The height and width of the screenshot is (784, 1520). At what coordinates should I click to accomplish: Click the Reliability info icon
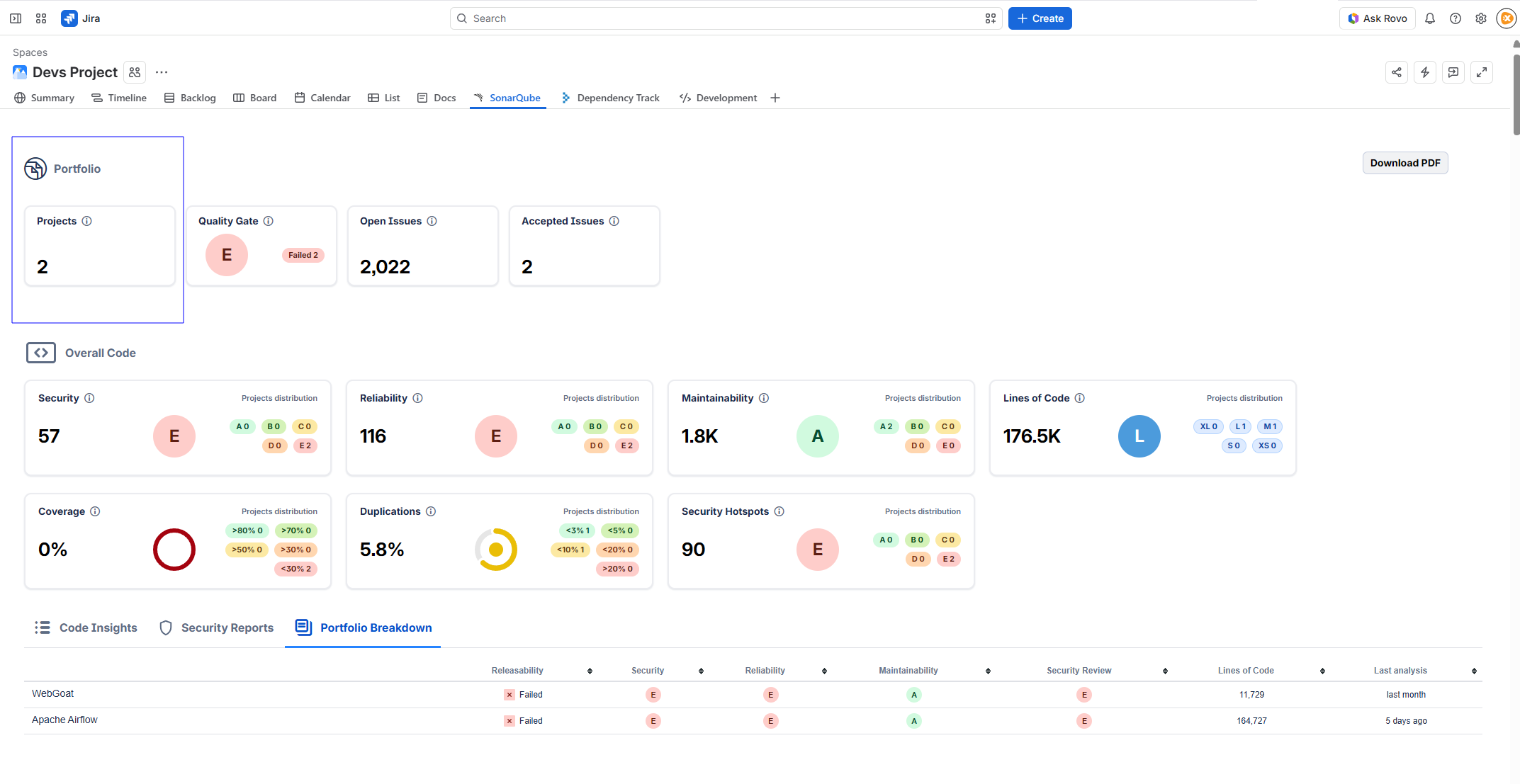coord(418,398)
